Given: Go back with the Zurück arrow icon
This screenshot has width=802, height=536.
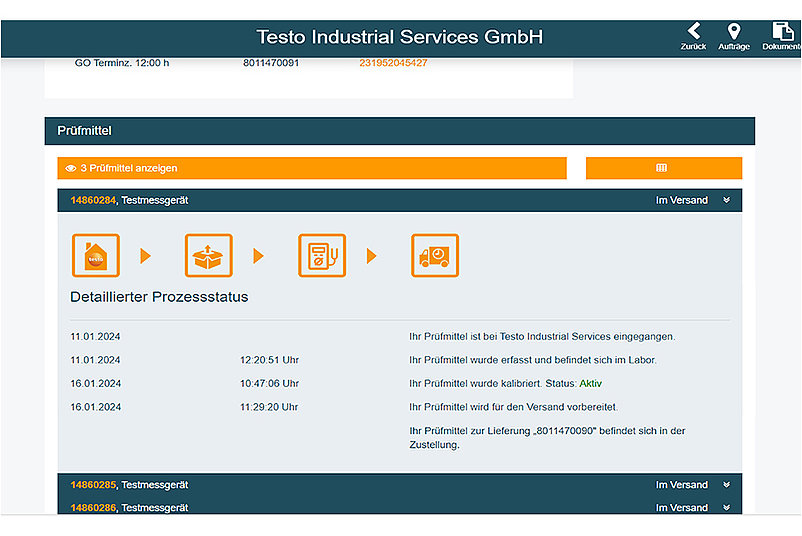Looking at the screenshot, I should (694, 31).
